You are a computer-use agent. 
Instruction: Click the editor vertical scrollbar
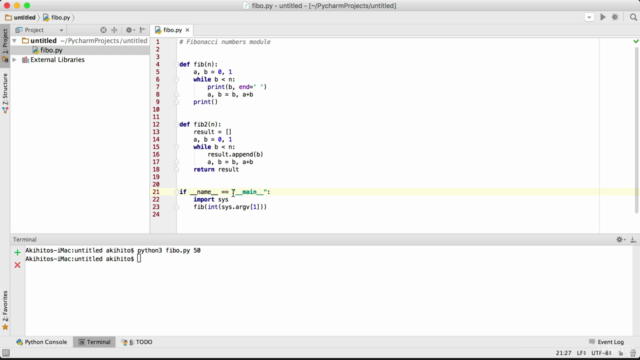pyautogui.click(x=637, y=130)
